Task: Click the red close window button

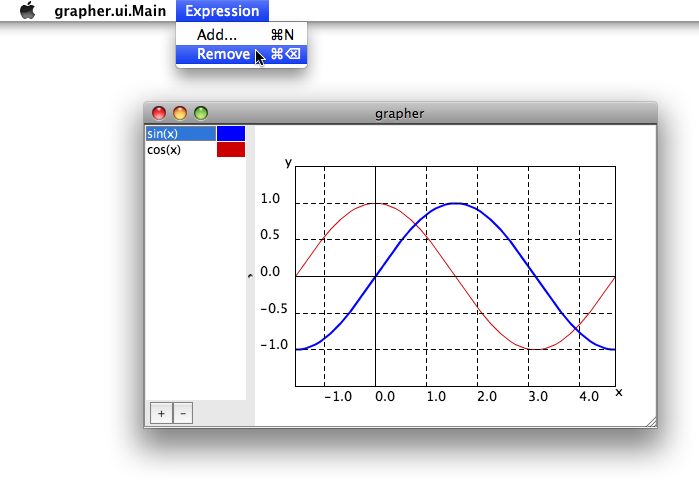Action: [159, 113]
